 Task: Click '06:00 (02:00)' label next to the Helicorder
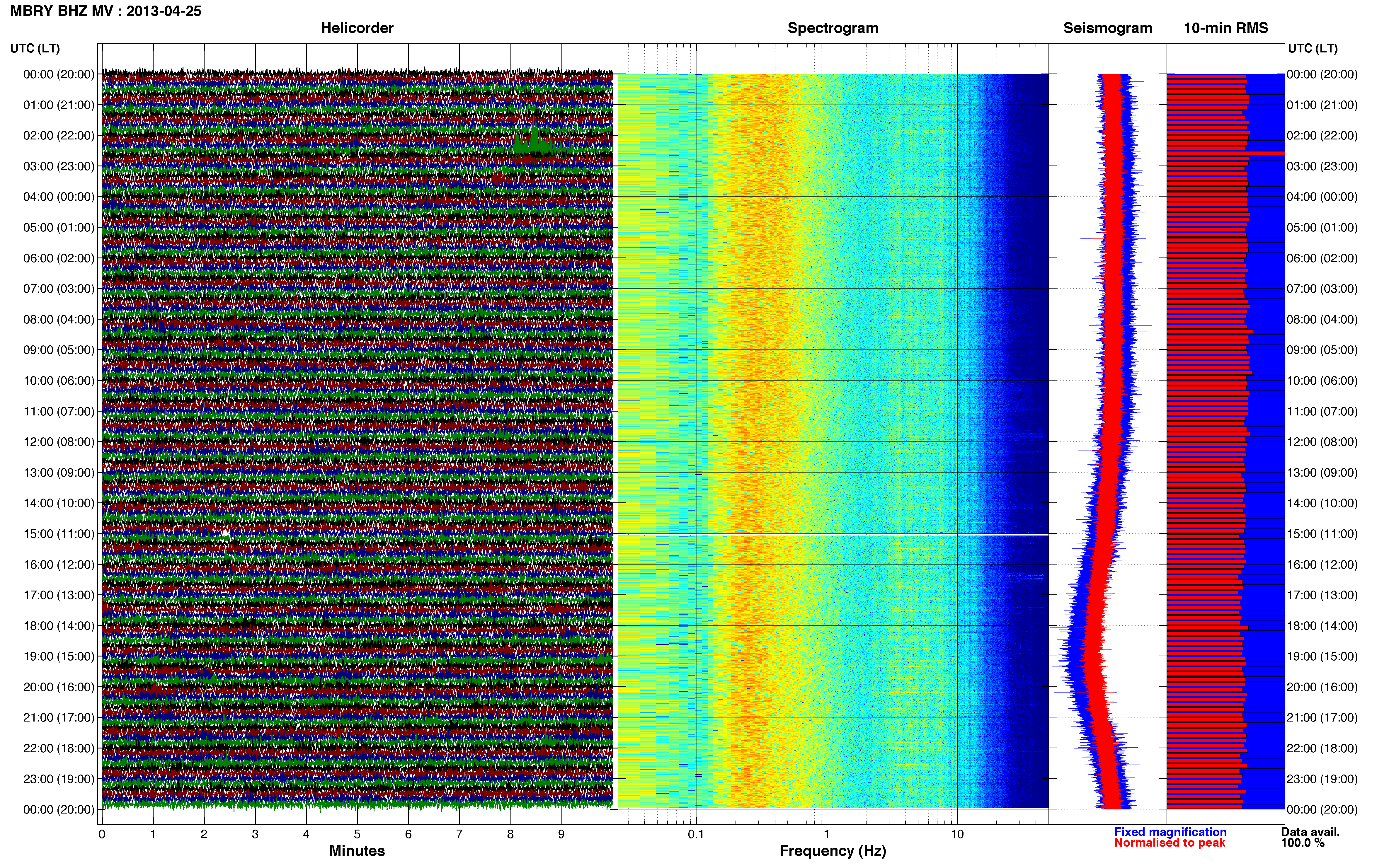click(x=59, y=258)
